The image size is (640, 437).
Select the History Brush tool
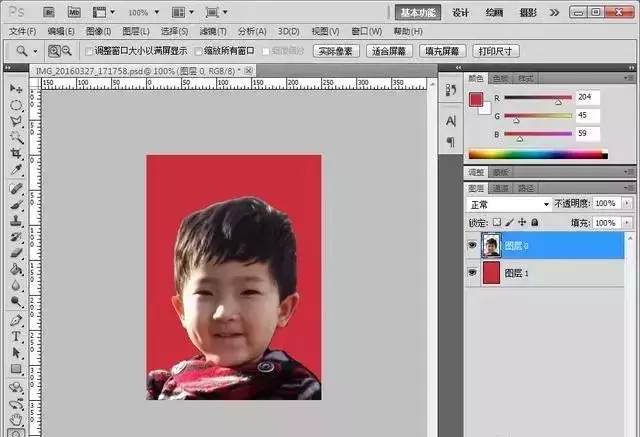point(16,237)
